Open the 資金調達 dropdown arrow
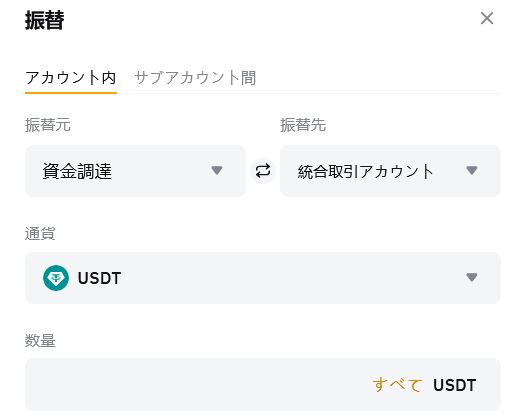 217,170
